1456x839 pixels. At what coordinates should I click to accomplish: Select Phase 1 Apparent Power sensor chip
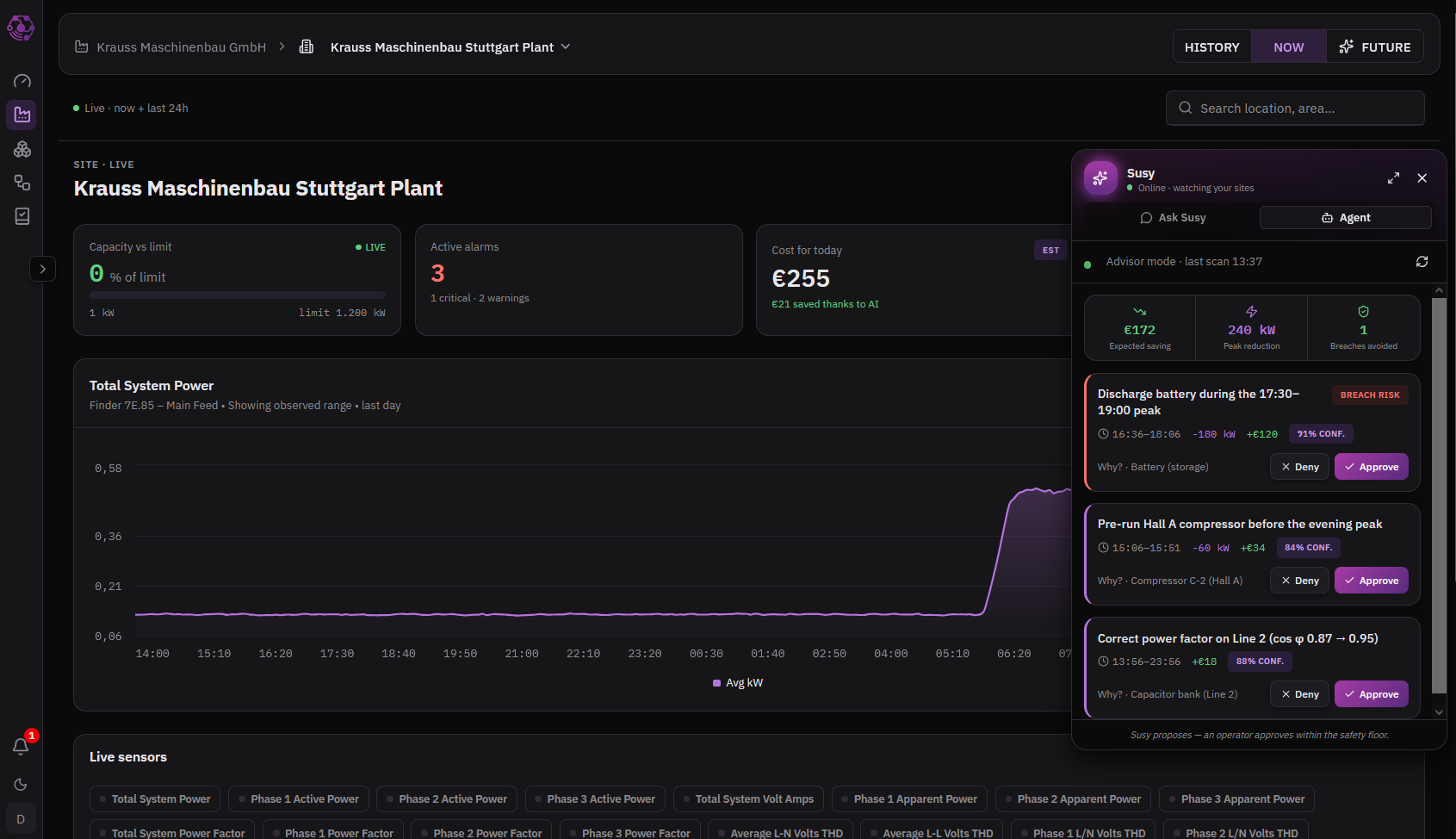(909, 799)
